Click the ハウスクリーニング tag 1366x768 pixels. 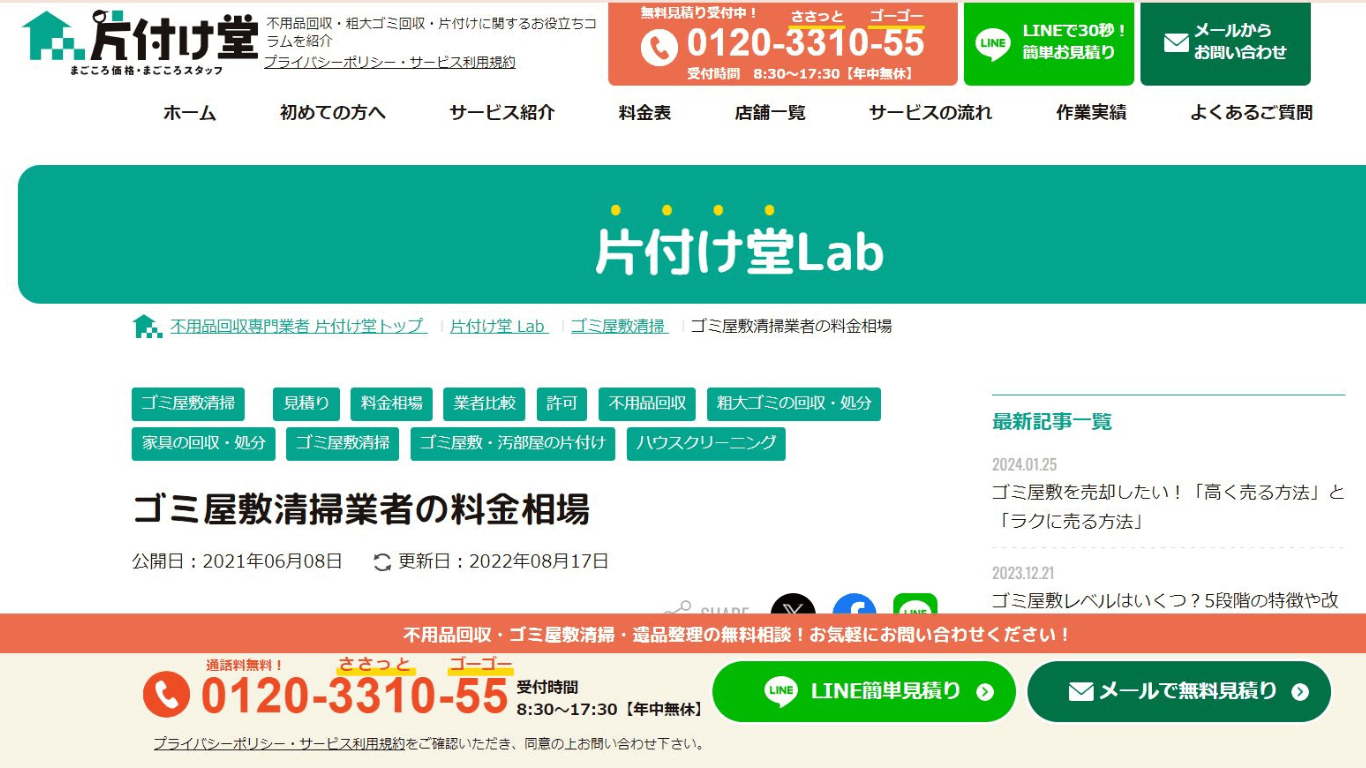(x=706, y=444)
